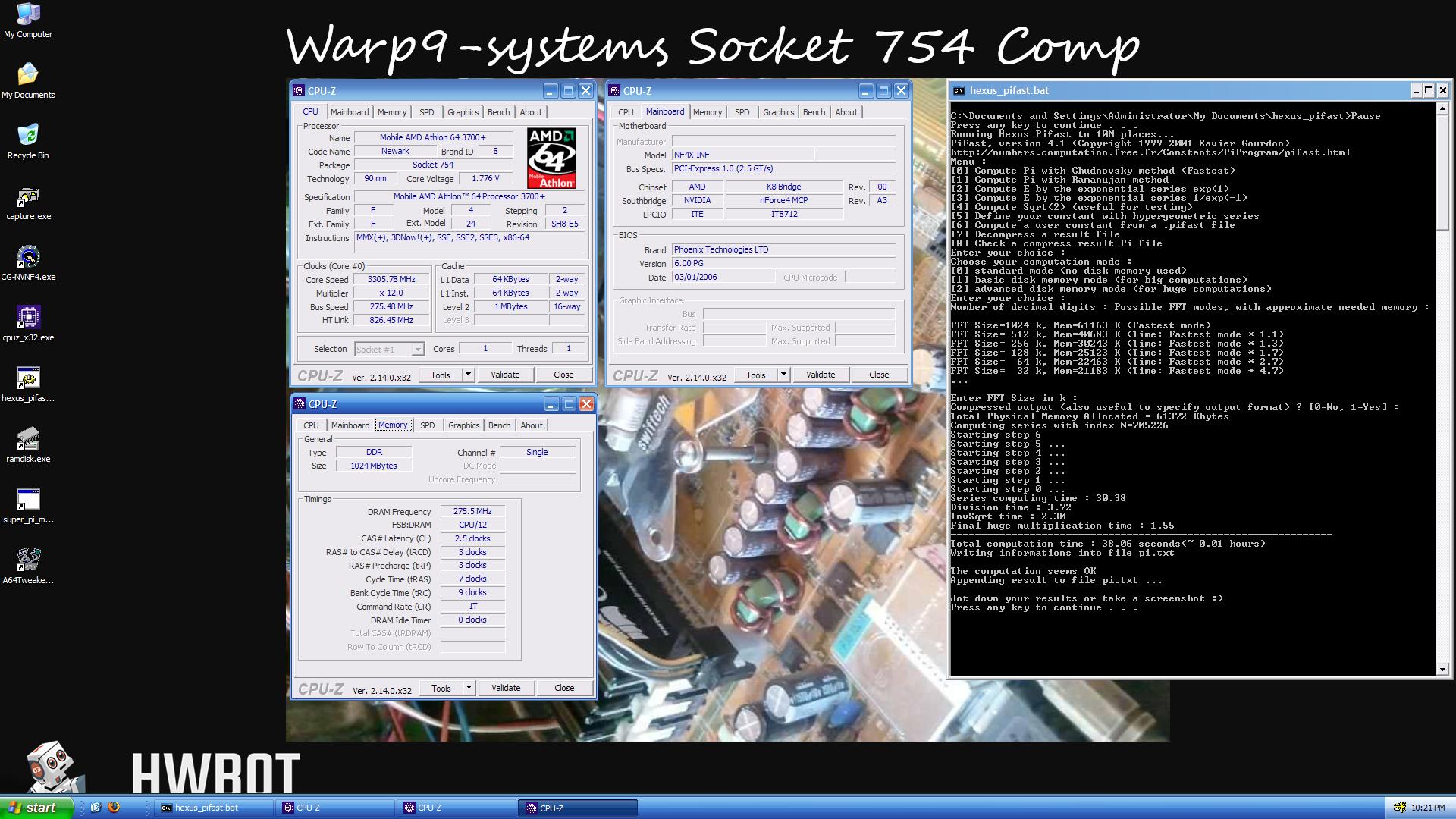Click Close button in CPU window

(x=563, y=375)
